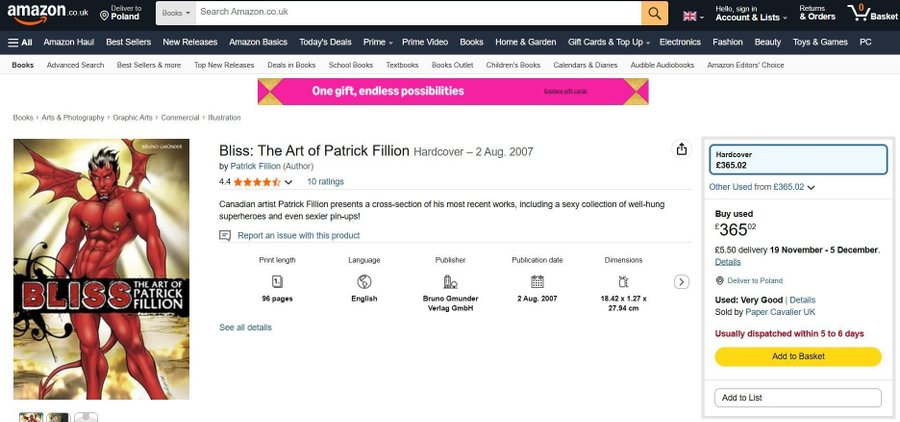The width and height of the screenshot is (900, 422).
Task: Go to Best Sellers & more tab
Action: 149,65
